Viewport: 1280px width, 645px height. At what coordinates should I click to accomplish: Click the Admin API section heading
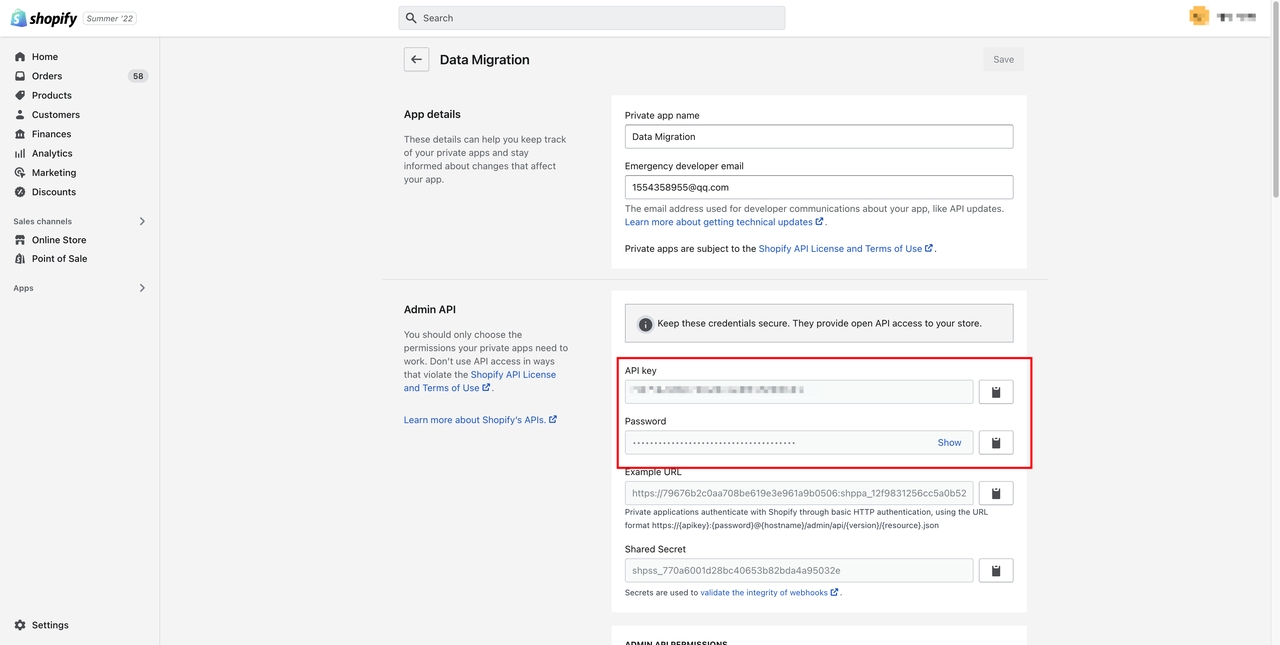tap(430, 310)
